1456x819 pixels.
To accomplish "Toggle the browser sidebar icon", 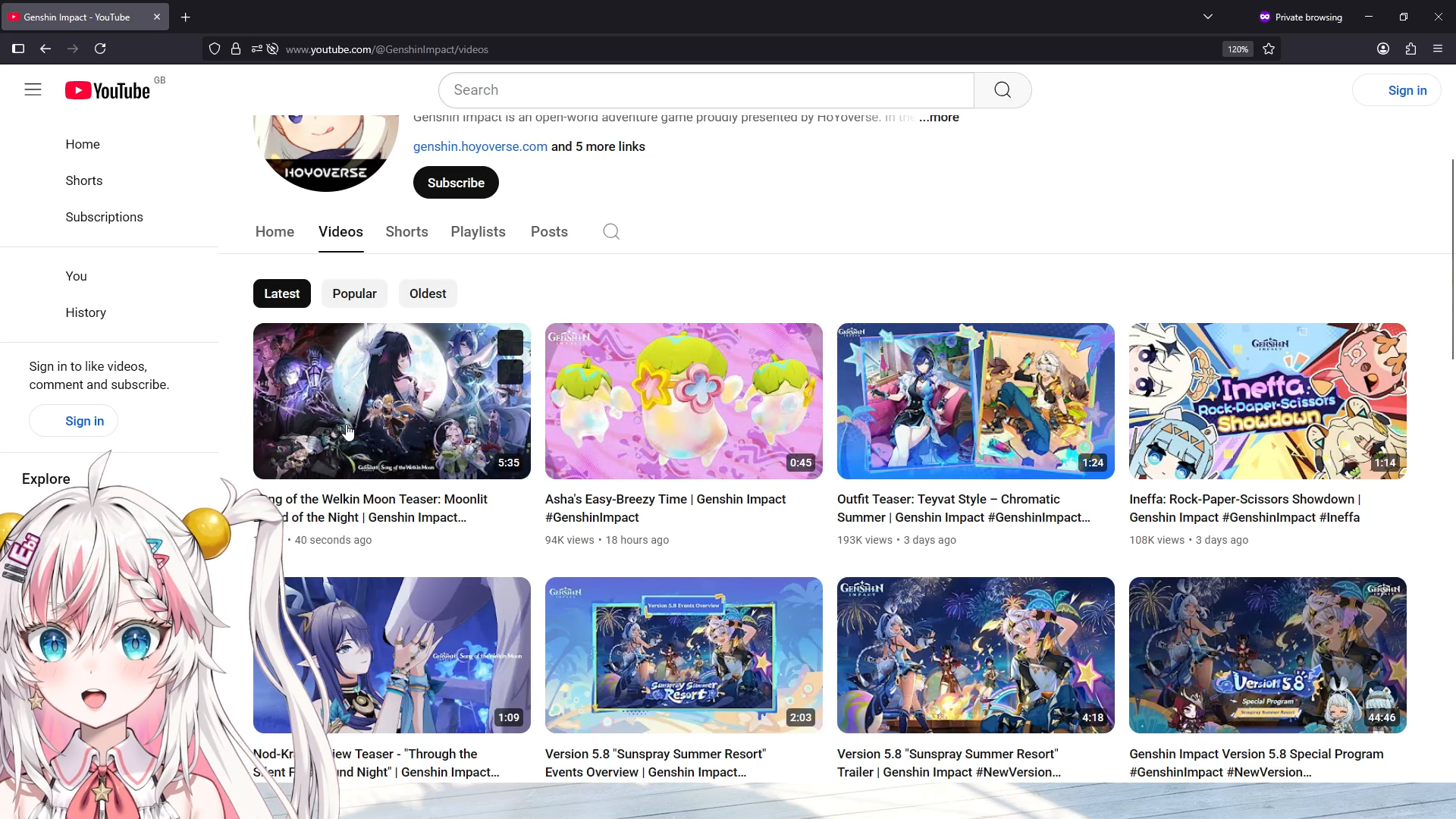I will (x=18, y=49).
